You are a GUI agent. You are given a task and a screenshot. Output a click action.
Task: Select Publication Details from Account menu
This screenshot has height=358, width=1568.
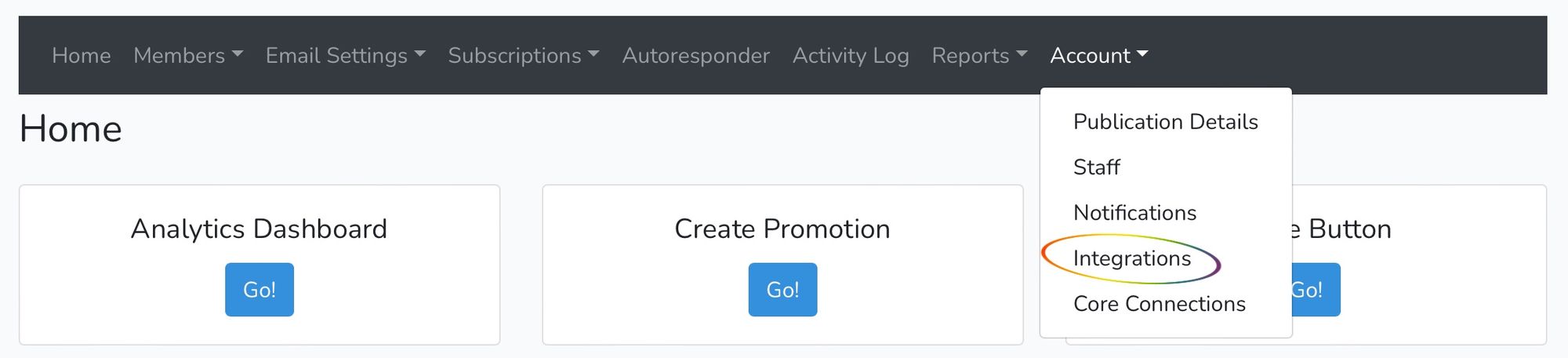(x=1166, y=122)
